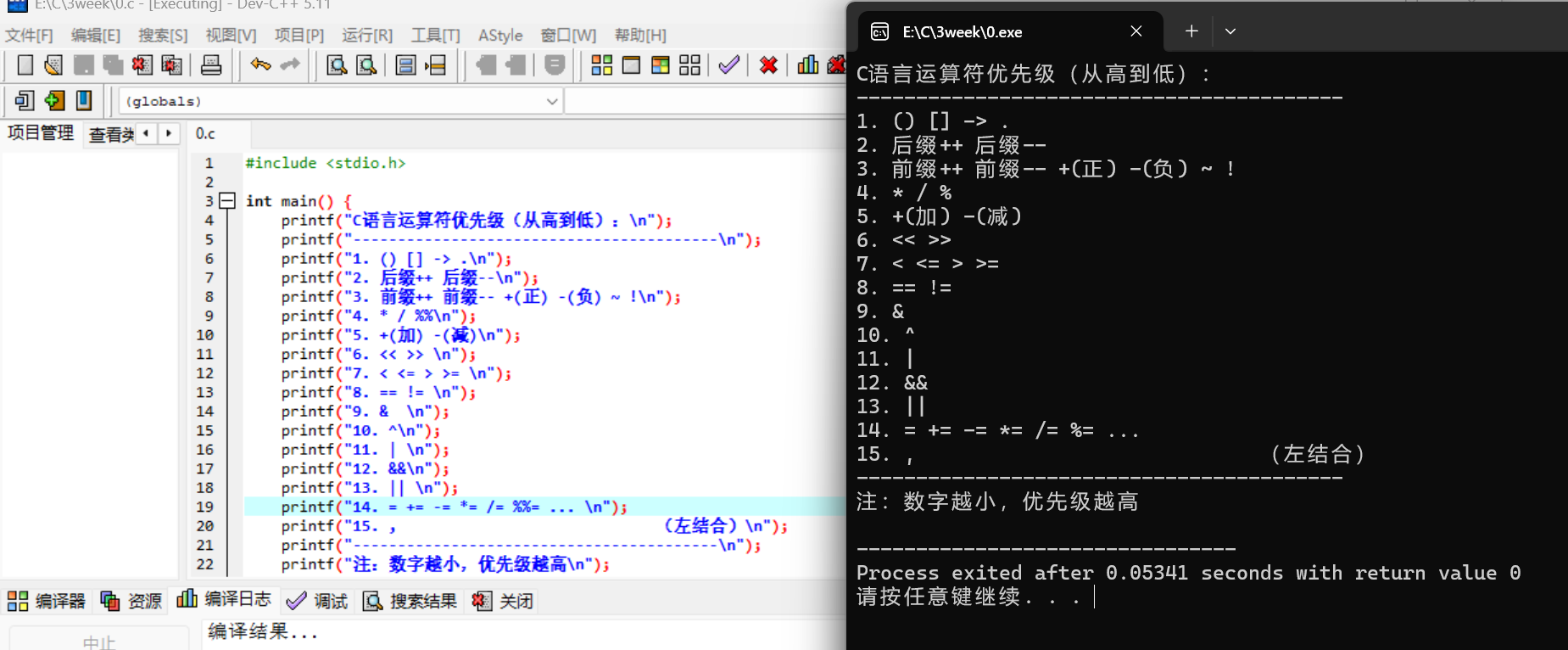Click line number 22 in the gutter
The width and height of the screenshot is (1568, 650).
[205, 564]
